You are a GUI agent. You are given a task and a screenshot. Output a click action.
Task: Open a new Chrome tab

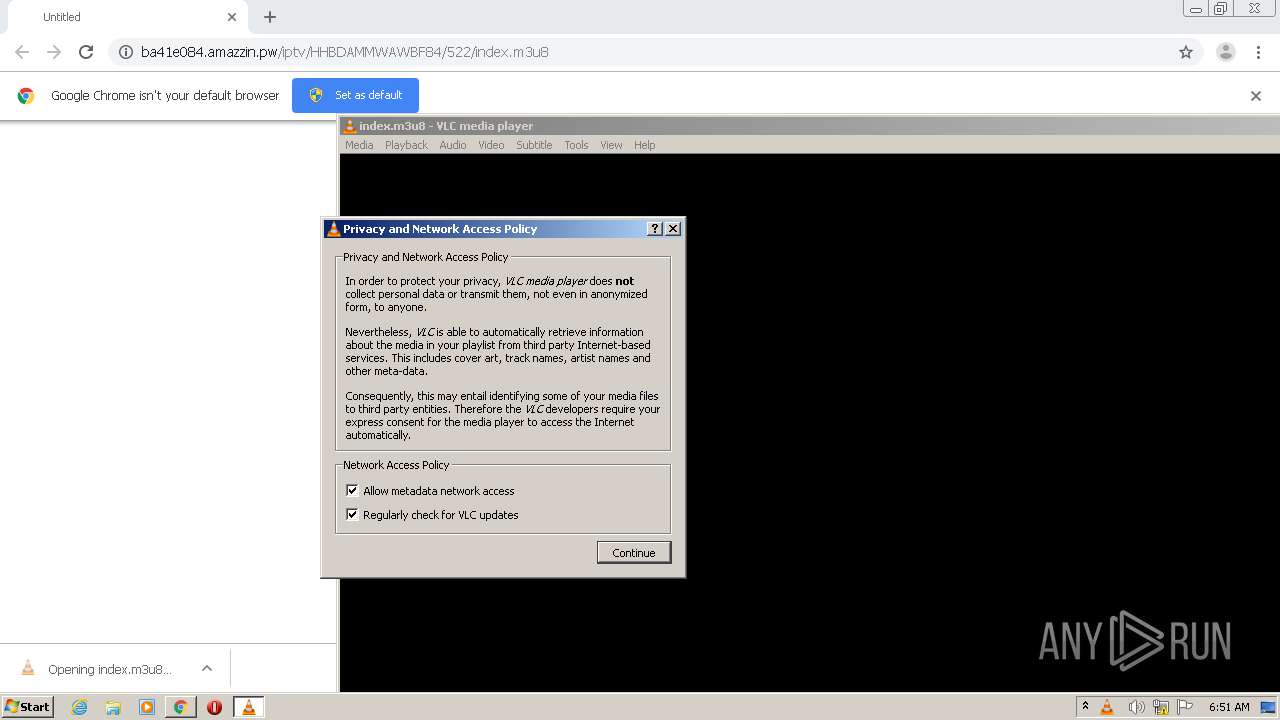270,17
